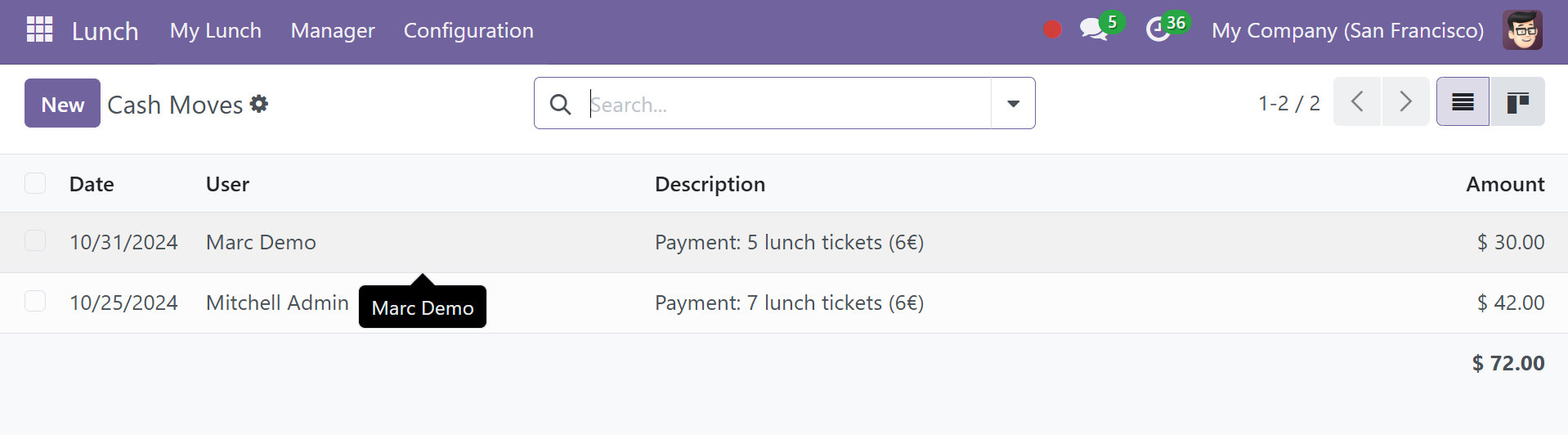Switch to list view

1463,102
